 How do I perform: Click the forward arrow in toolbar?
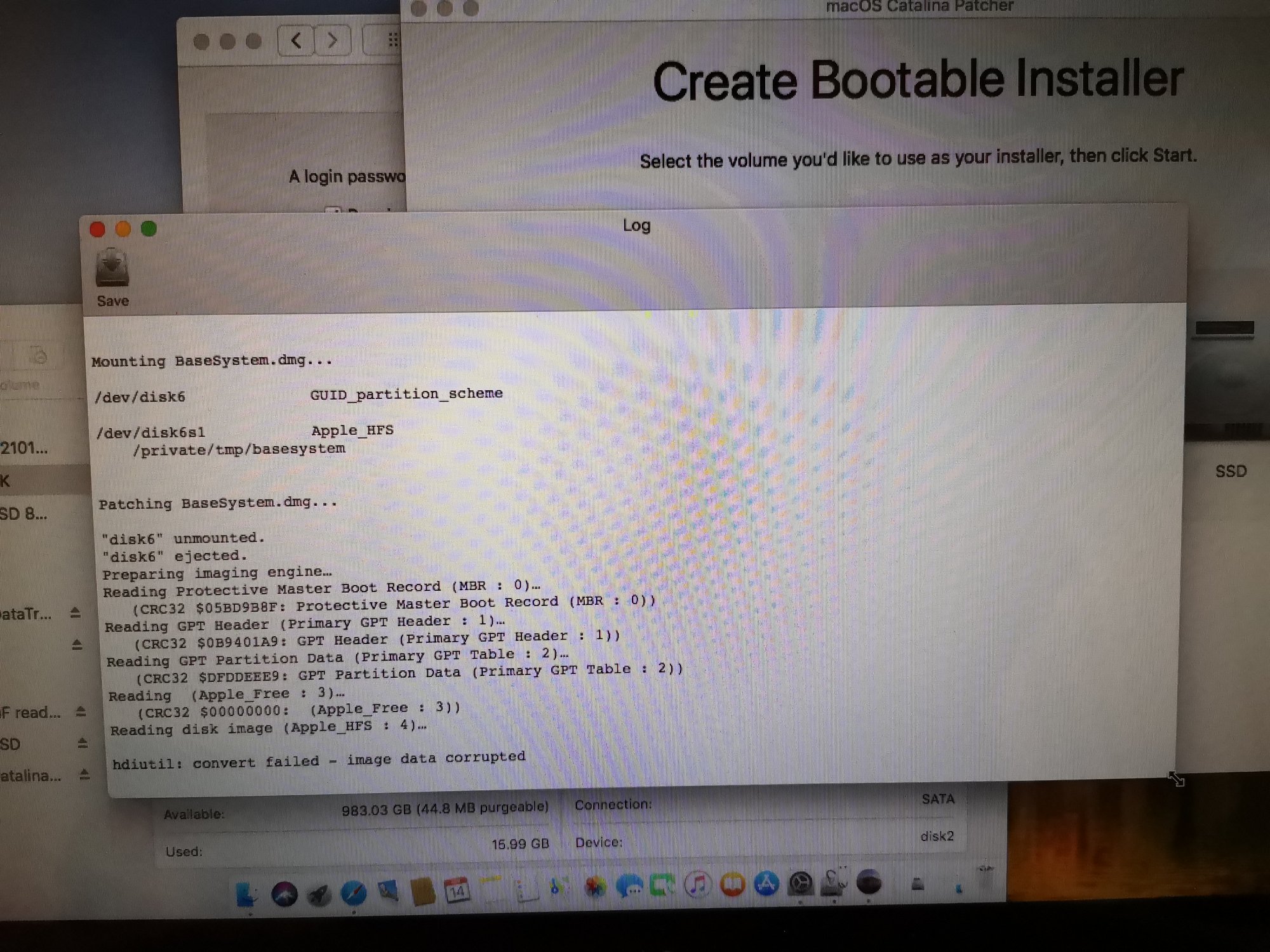[x=333, y=41]
